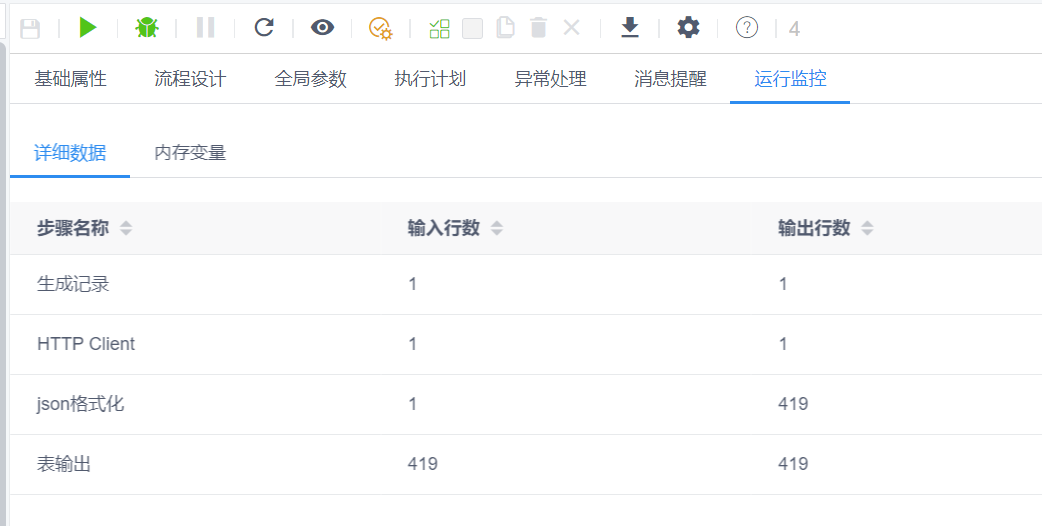Open settings with the gear icon

[688, 27]
